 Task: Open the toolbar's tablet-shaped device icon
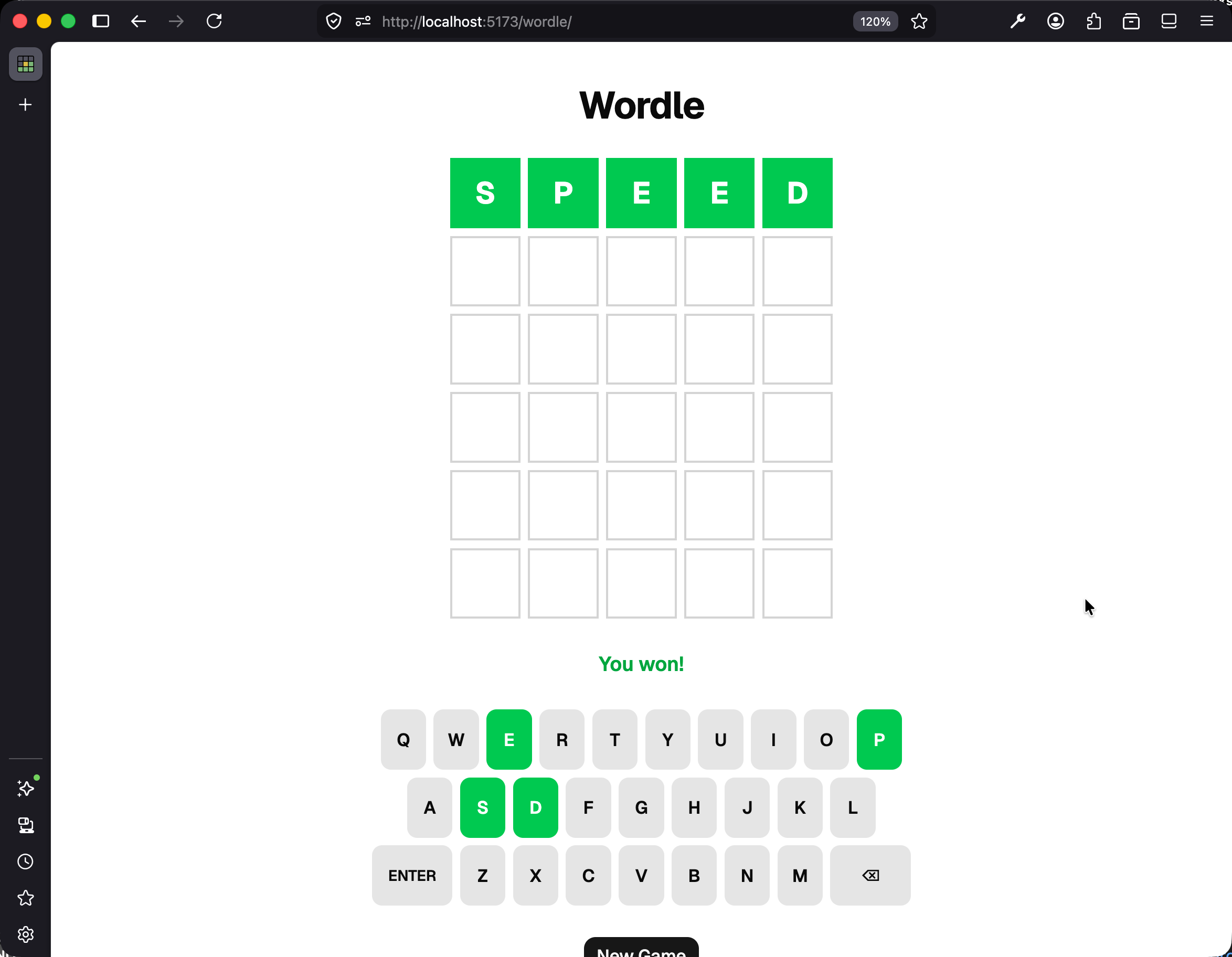tap(1169, 22)
